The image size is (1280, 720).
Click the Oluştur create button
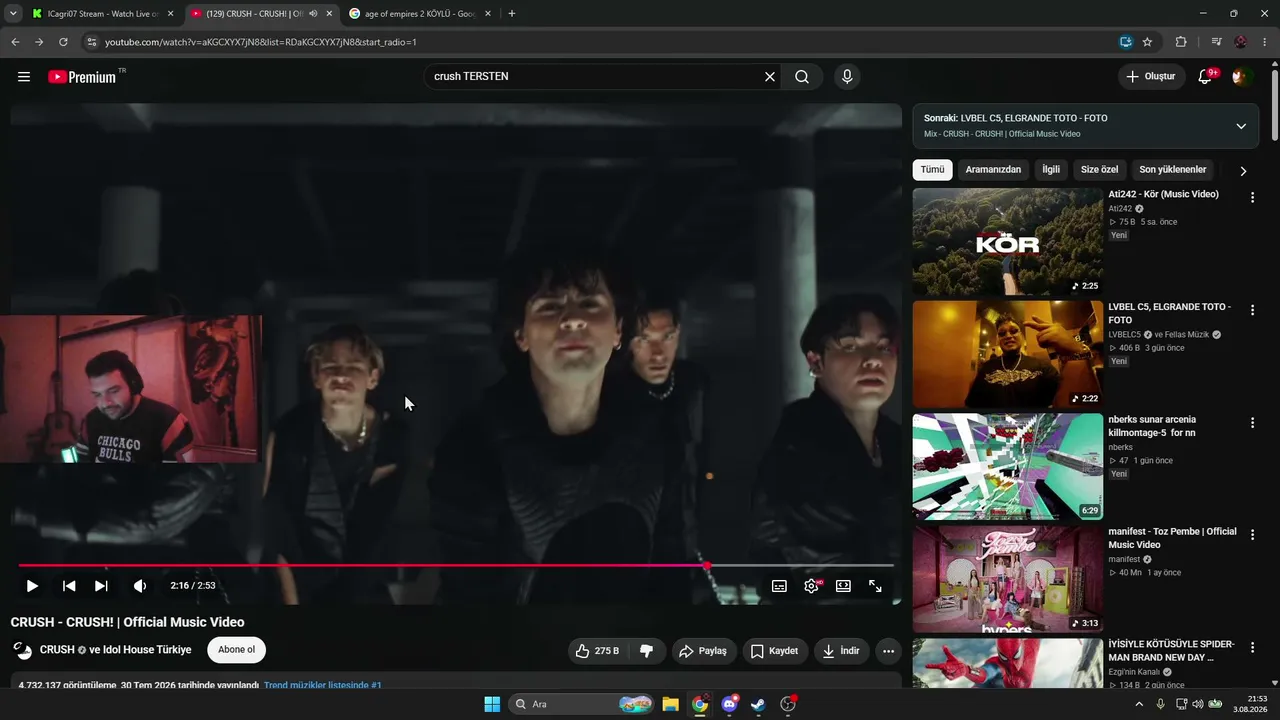[1152, 77]
